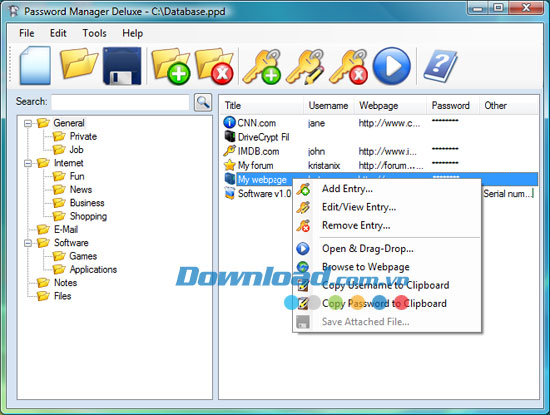Viewport: 550px width, 415px height.
Task: Open the help book icon
Action: point(441,66)
